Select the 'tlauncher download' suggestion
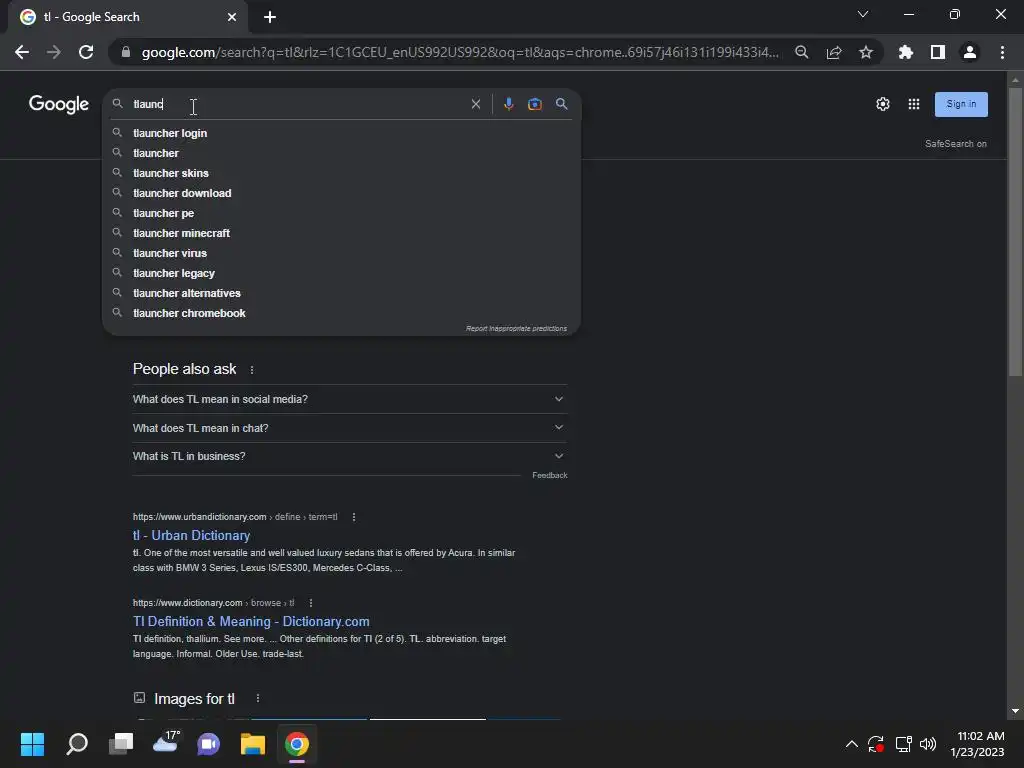Viewport: 1024px width, 768px height. pyautogui.click(x=342, y=193)
